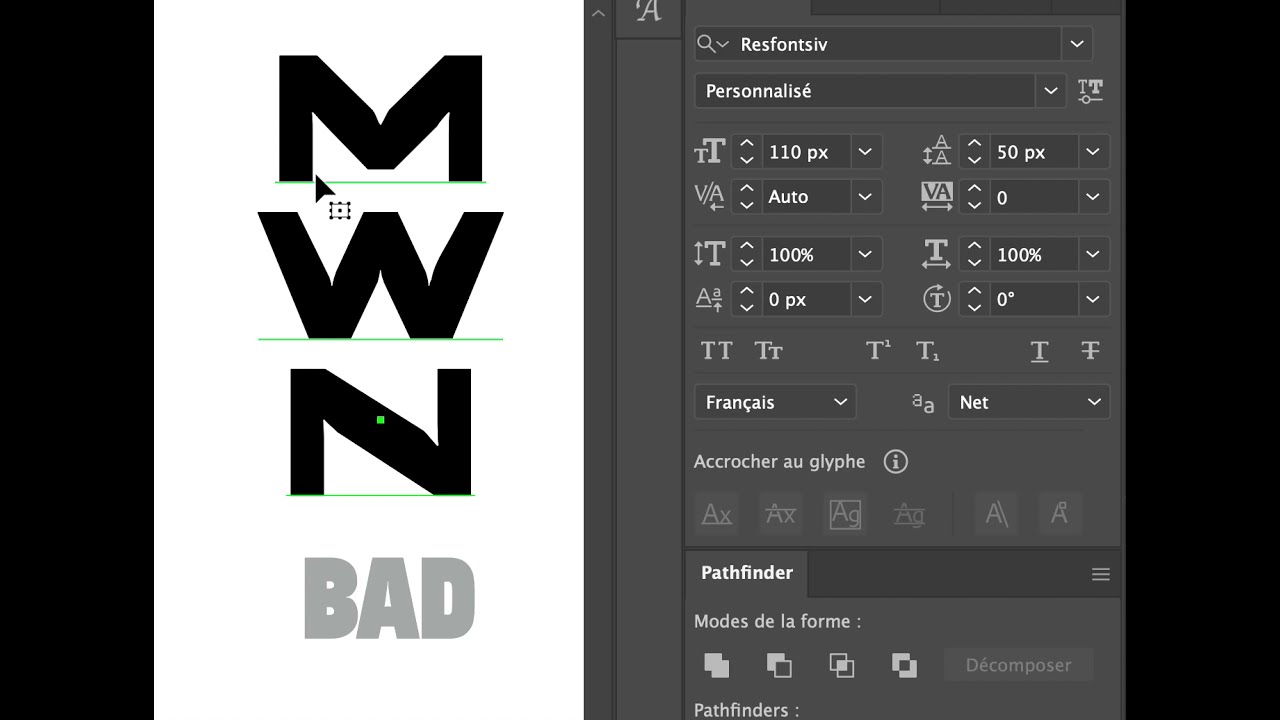Open the Auto kerning dropdown
Screen dimensions: 1280x720
click(865, 197)
